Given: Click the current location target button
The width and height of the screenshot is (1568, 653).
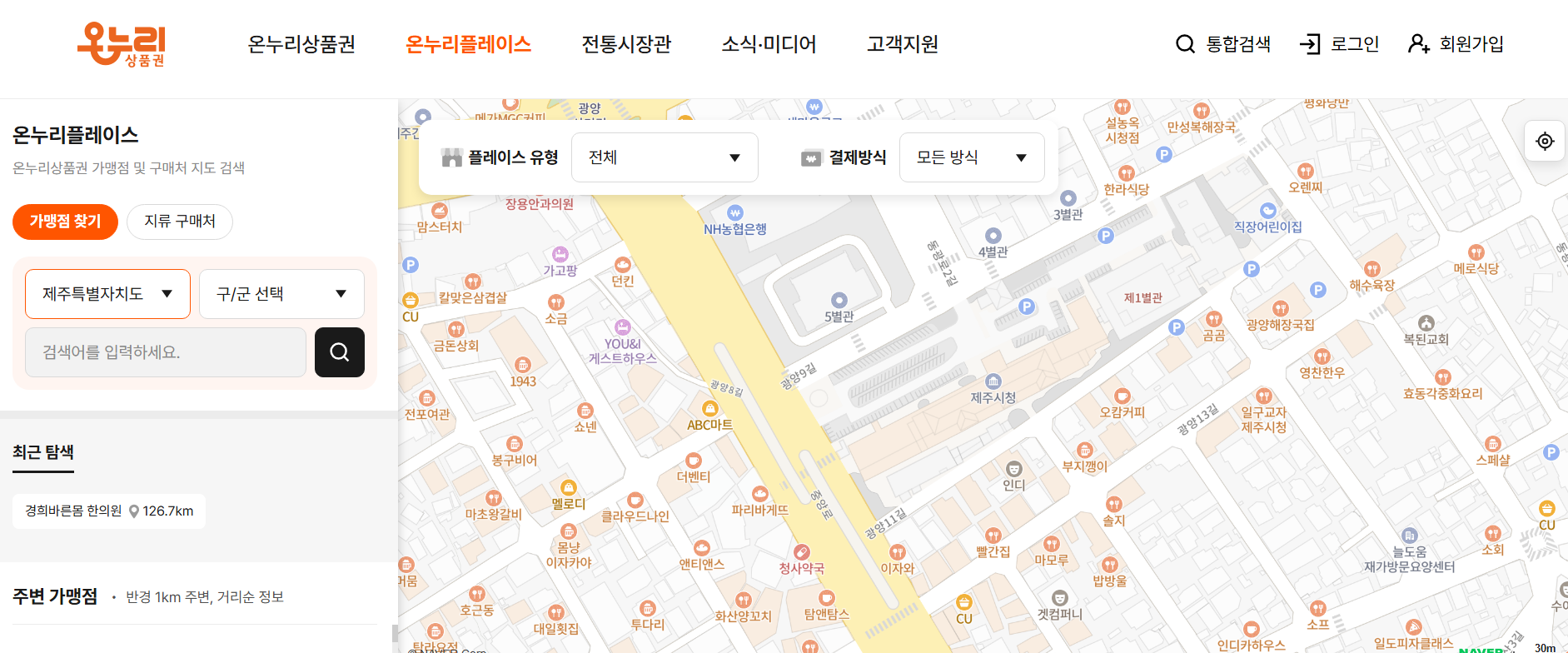Looking at the screenshot, I should click(1545, 141).
